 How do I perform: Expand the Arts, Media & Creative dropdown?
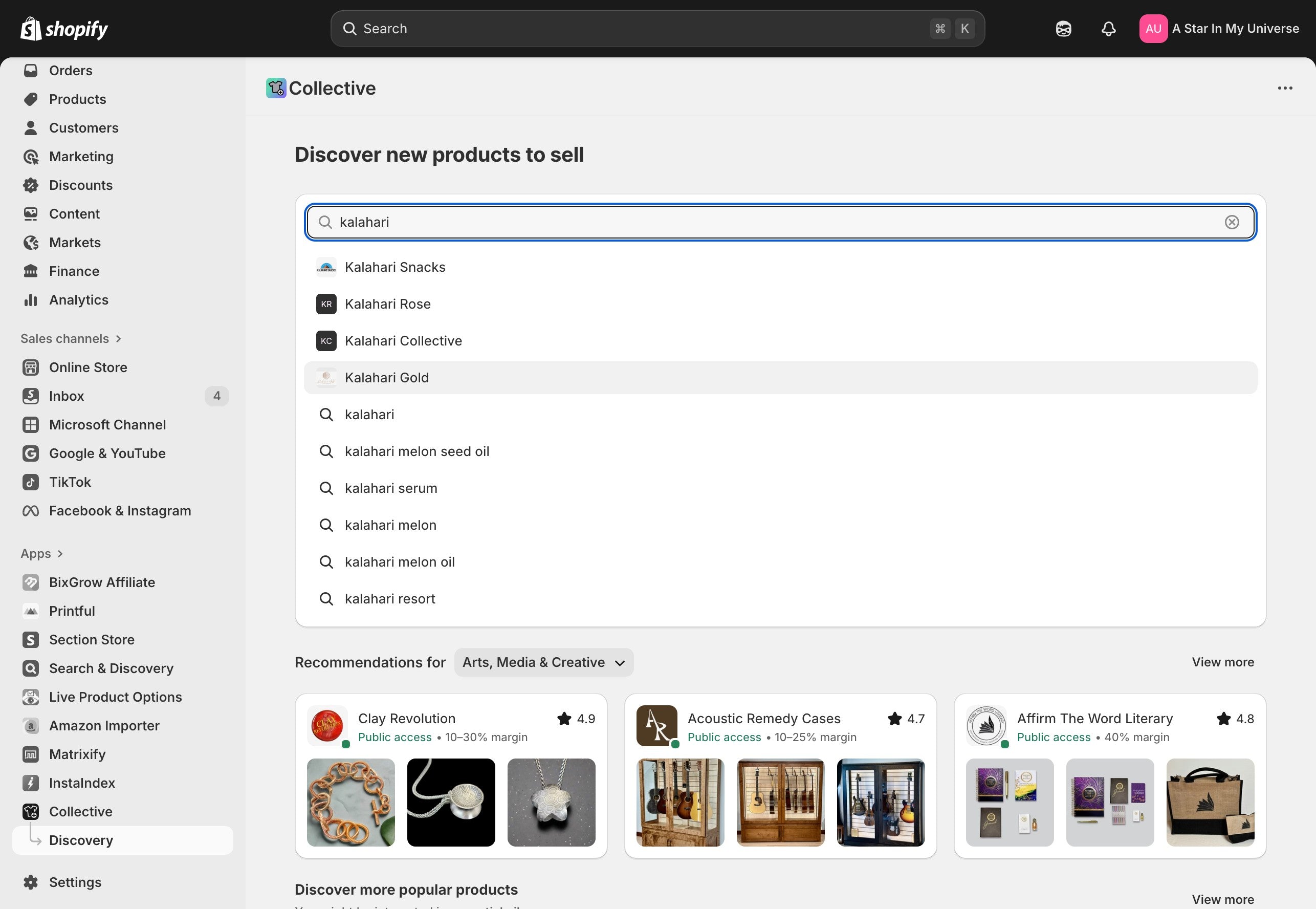point(543,662)
